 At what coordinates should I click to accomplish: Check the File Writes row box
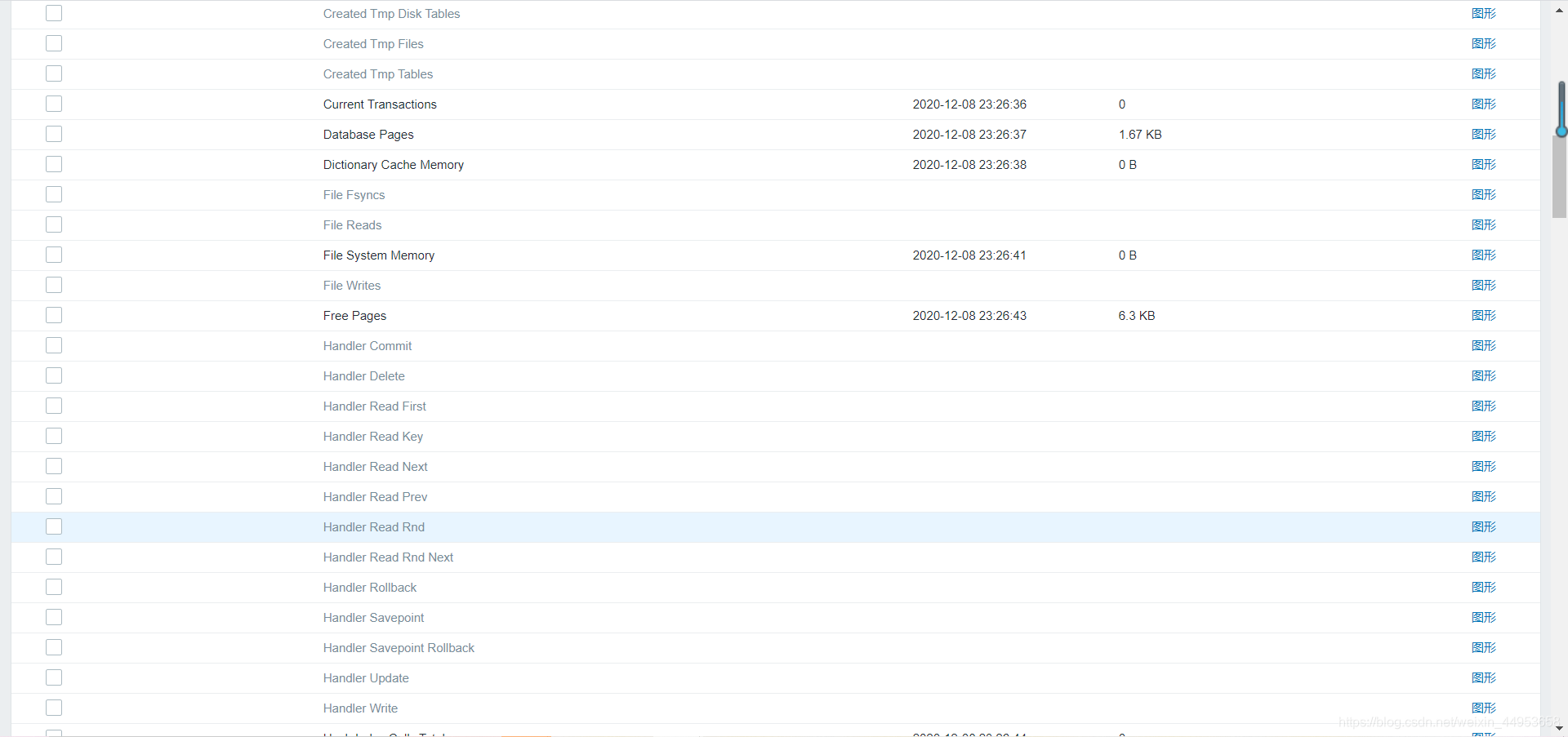point(54,285)
